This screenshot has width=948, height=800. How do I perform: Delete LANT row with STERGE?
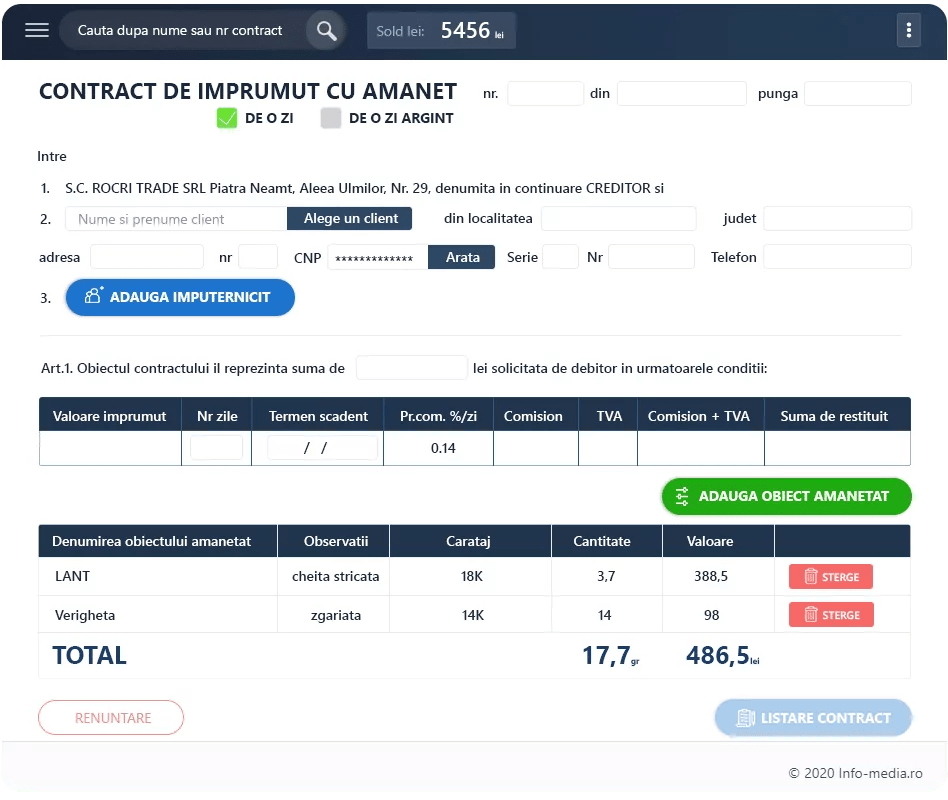(831, 576)
